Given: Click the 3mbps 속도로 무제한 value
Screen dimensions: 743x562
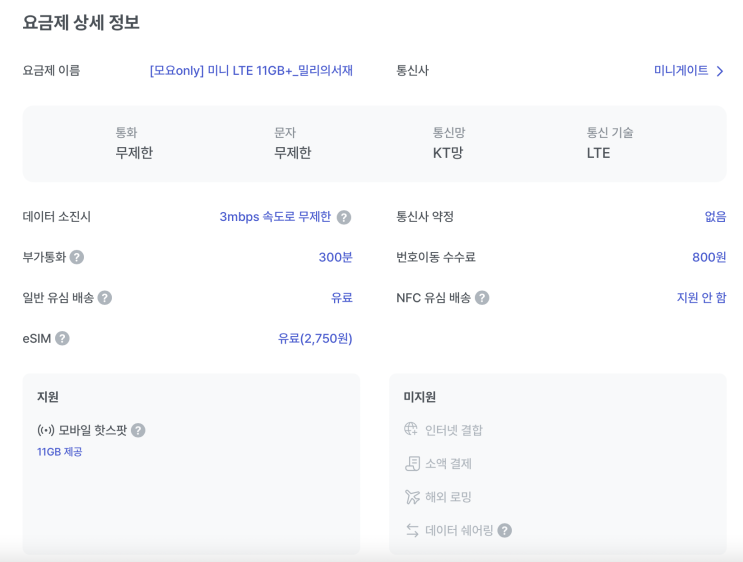Looking at the screenshot, I should tap(275, 216).
